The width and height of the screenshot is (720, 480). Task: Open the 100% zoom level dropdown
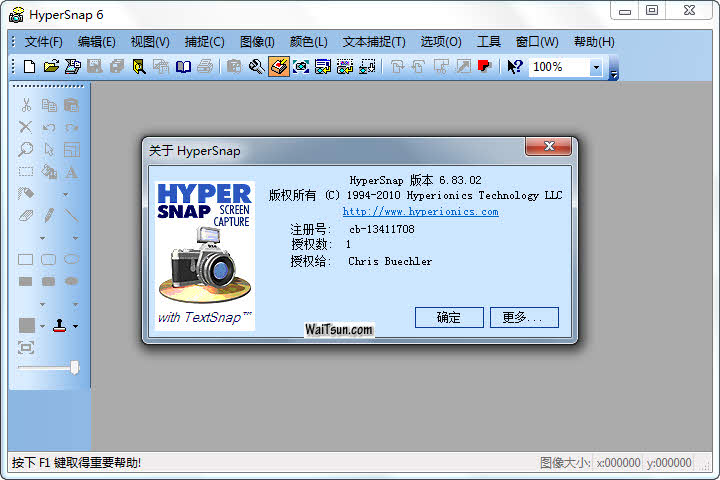(597, 67)
